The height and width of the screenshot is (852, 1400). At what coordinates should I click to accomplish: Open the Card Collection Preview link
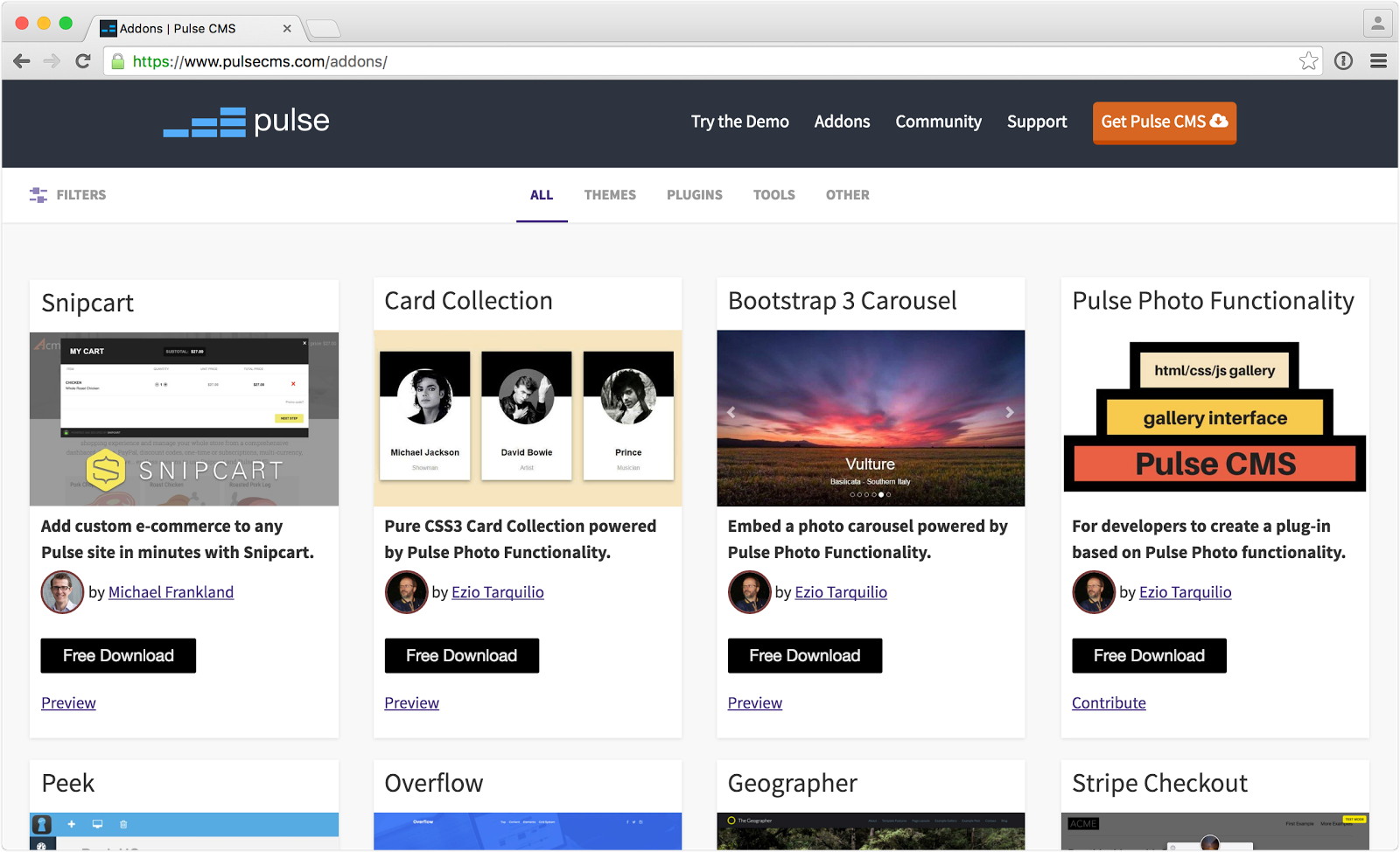coord(412,703)
